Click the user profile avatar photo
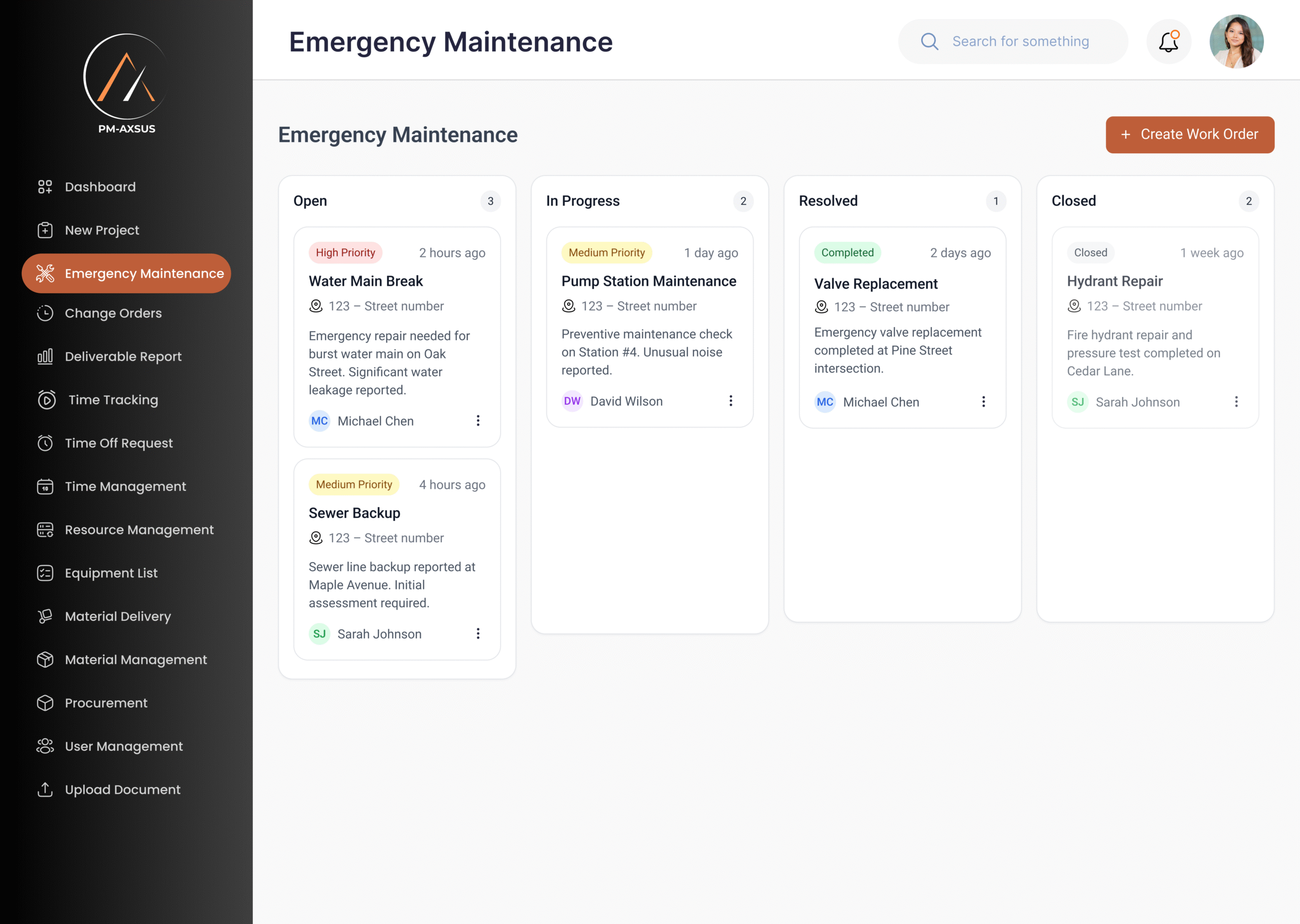 click(1236, 42)
